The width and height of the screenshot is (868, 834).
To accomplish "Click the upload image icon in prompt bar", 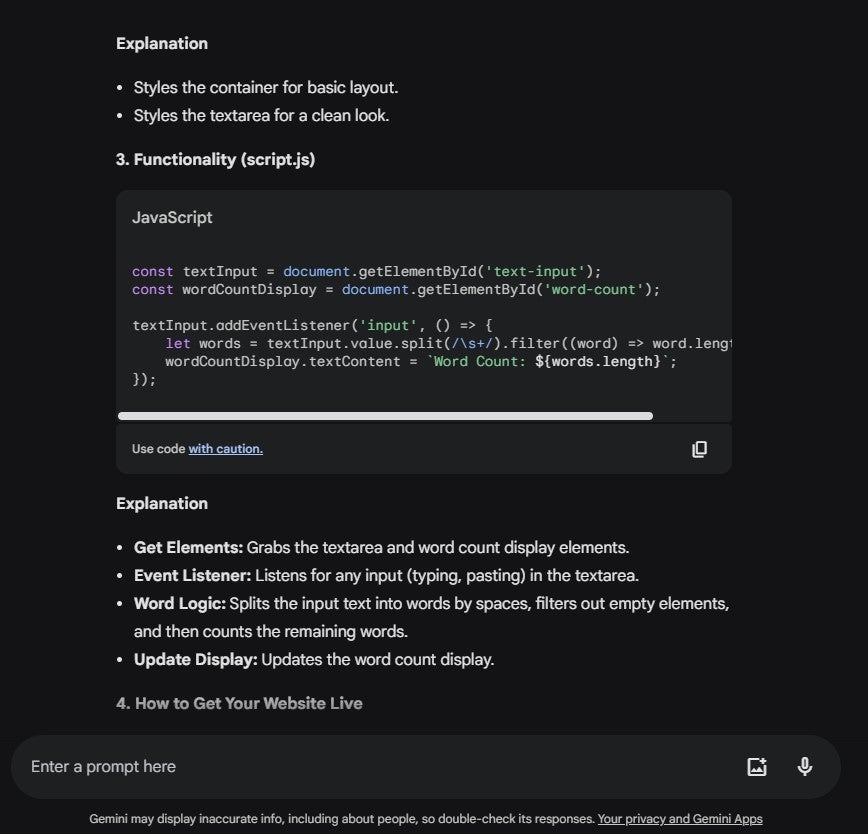I will pos(756,766).
